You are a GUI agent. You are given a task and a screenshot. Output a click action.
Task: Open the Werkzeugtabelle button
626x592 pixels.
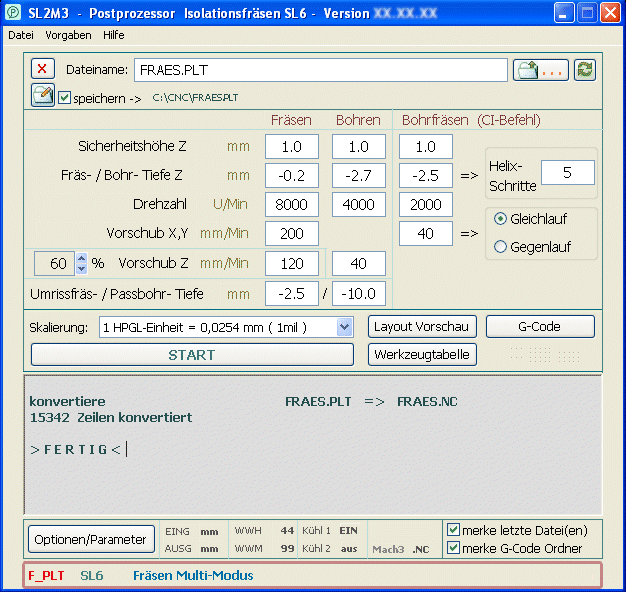421,354
